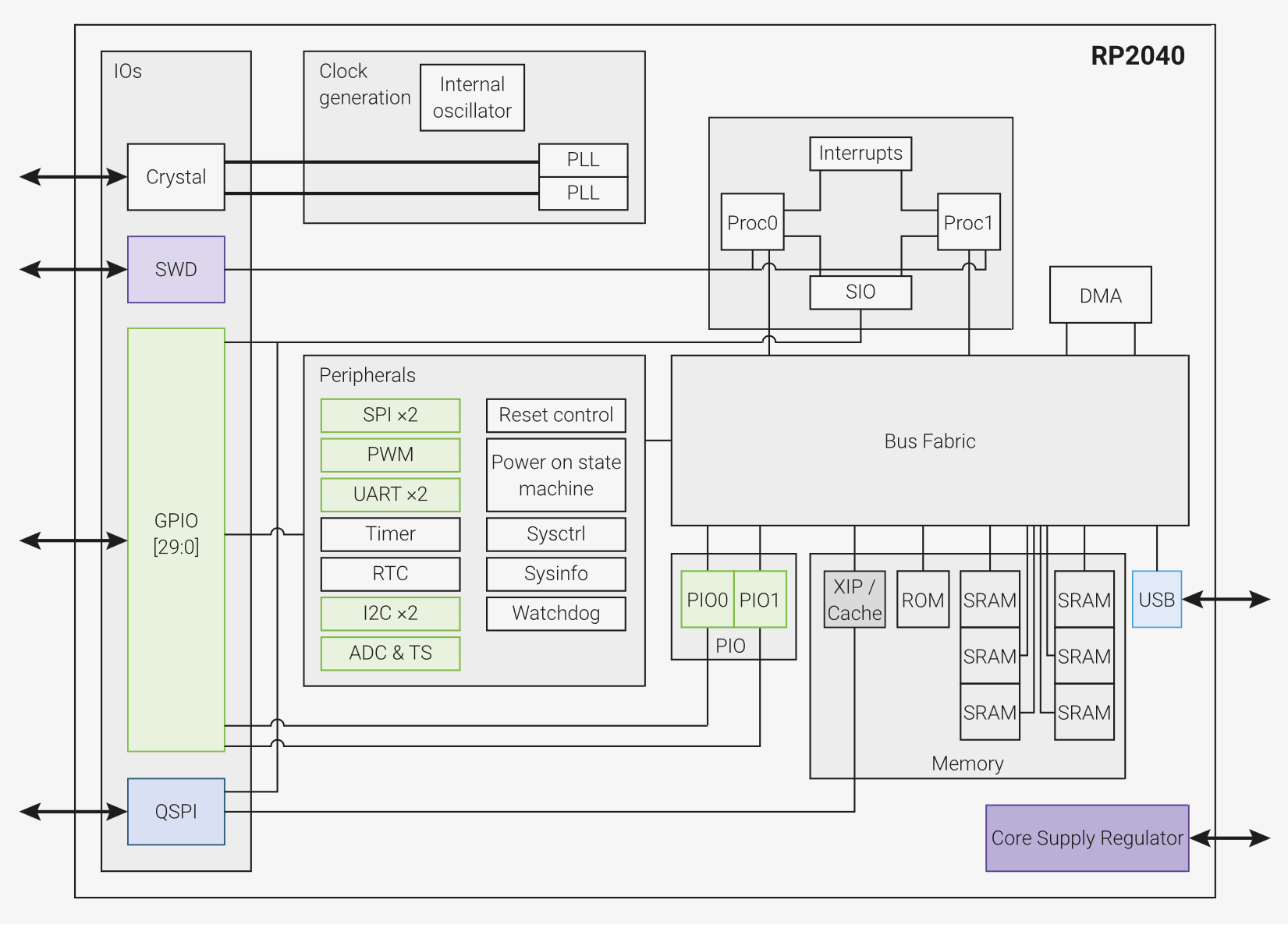Click the Power on state machine block
The width and height of the screenshot is (1288, 928).
click(x=555, y=475)
